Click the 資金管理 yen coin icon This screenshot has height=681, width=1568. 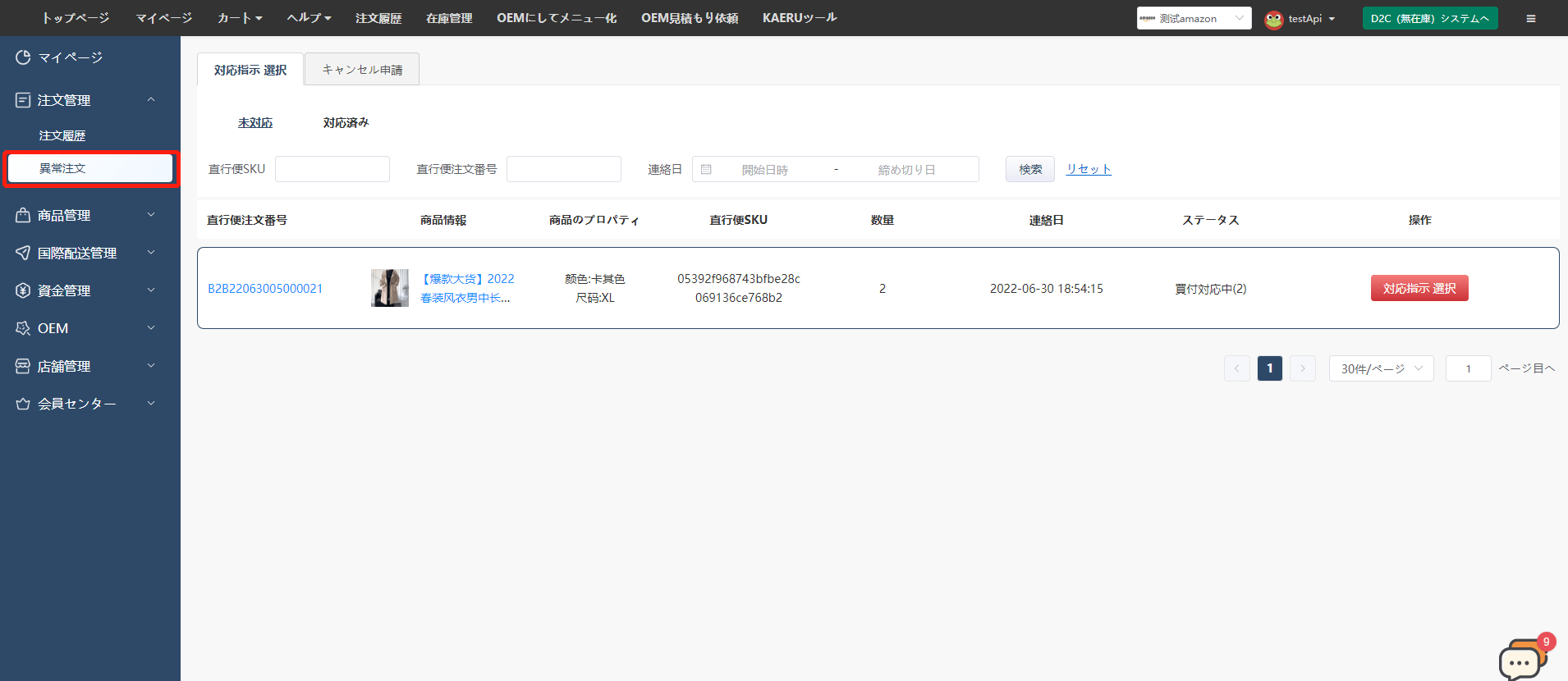click(x=23, y=290)
